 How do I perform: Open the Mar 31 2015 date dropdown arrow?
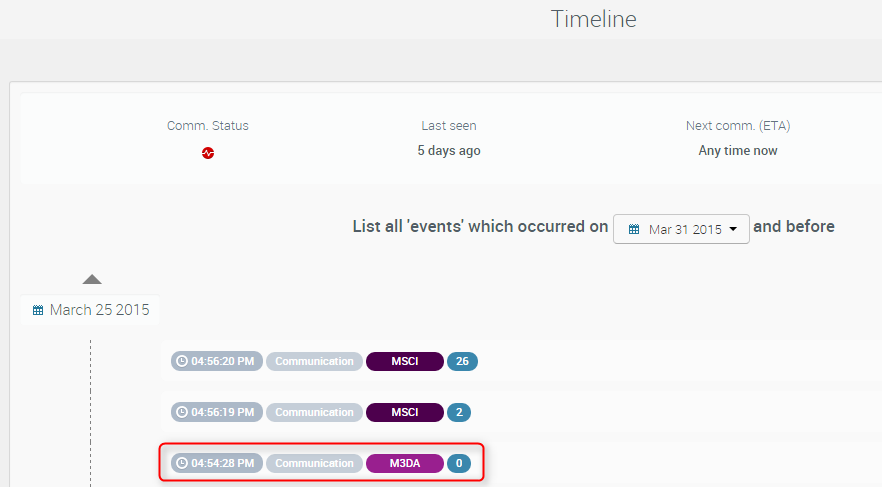(x=734, y=229)
